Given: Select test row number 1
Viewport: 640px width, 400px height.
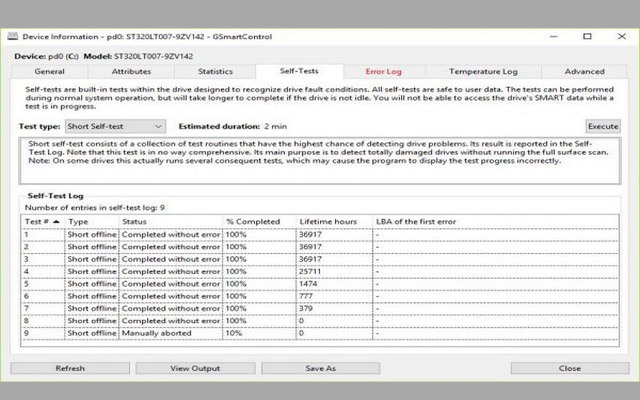Looking at the screenshot, I should pos(320,235).
